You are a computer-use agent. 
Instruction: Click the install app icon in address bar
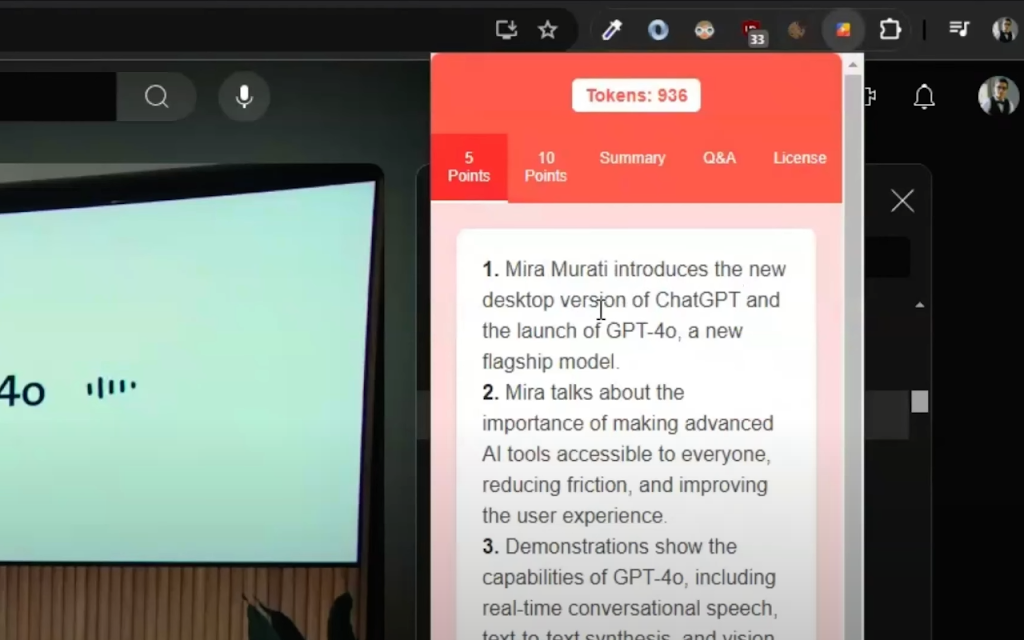coord(506,29)
